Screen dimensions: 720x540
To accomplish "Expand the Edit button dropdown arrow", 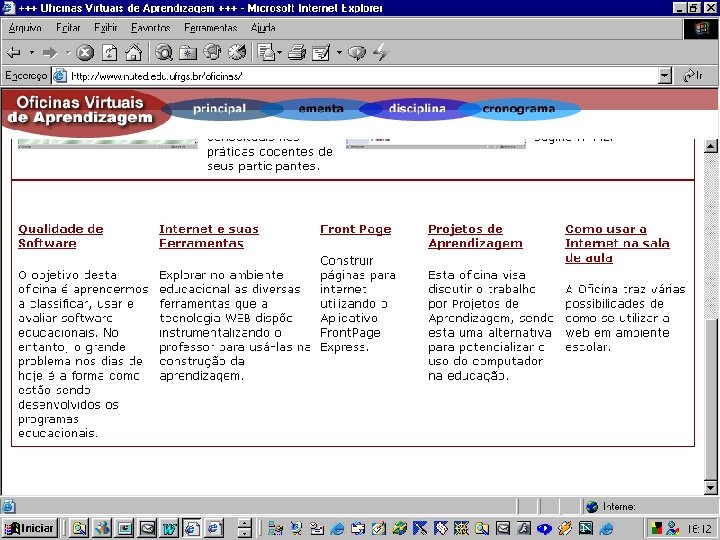I will 339,53.
